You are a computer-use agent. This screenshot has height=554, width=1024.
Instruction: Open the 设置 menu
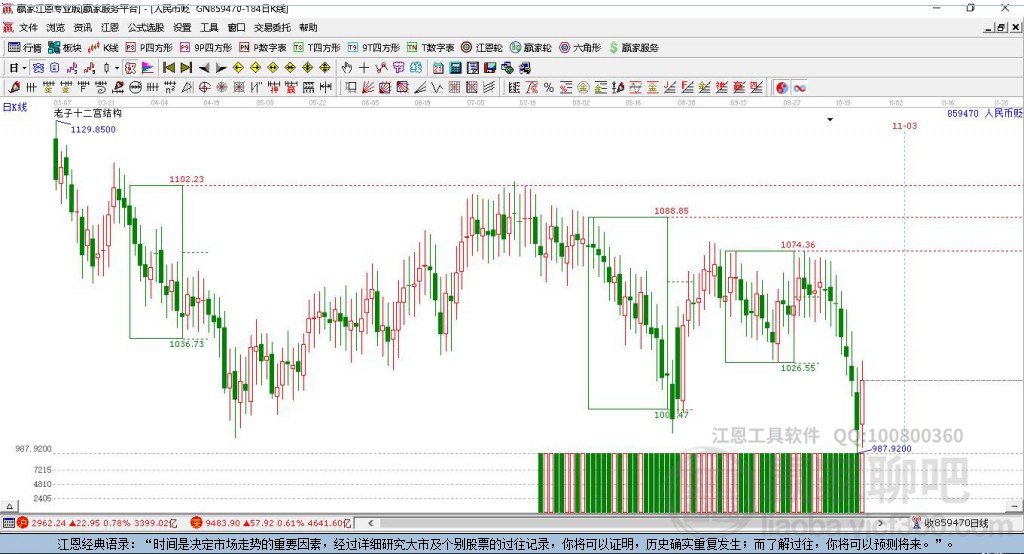[x=182, y=27]
